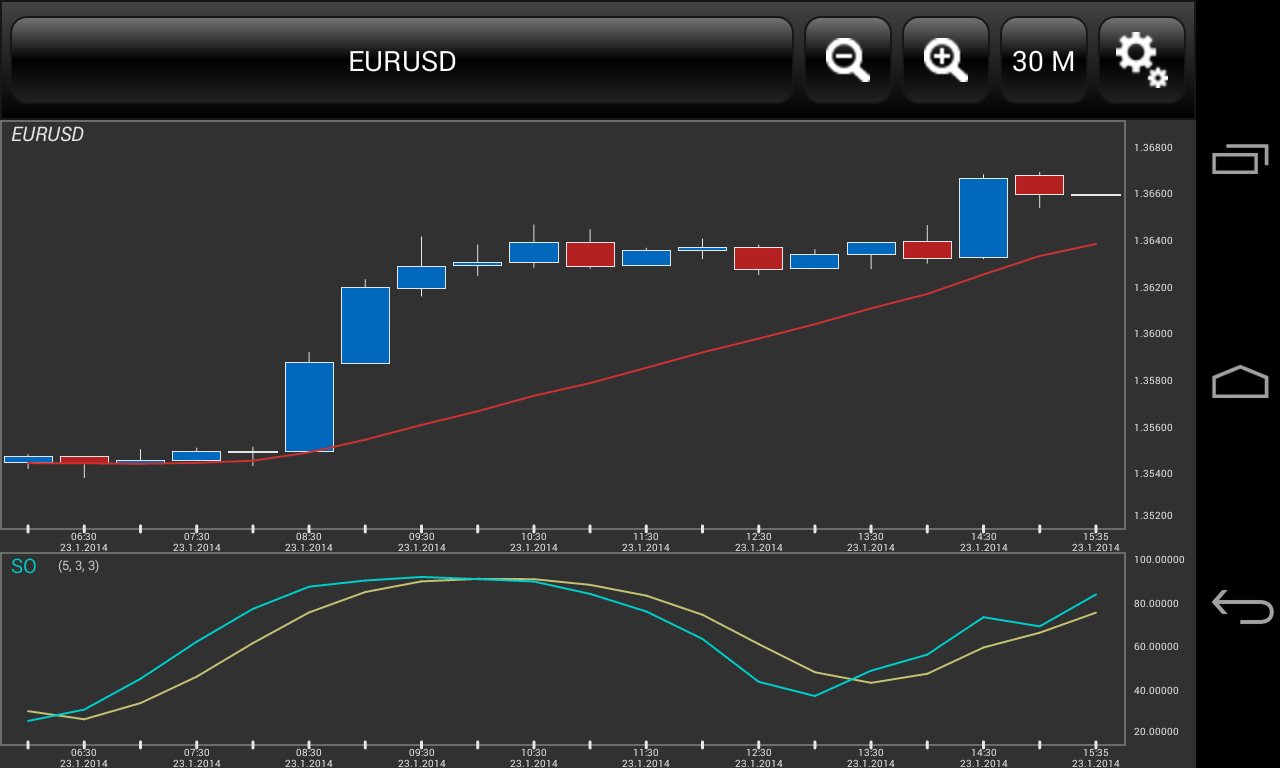Select the tall blue 14:30 candlestick
Screen dimensions: 1280x768
tap(983, 218)
